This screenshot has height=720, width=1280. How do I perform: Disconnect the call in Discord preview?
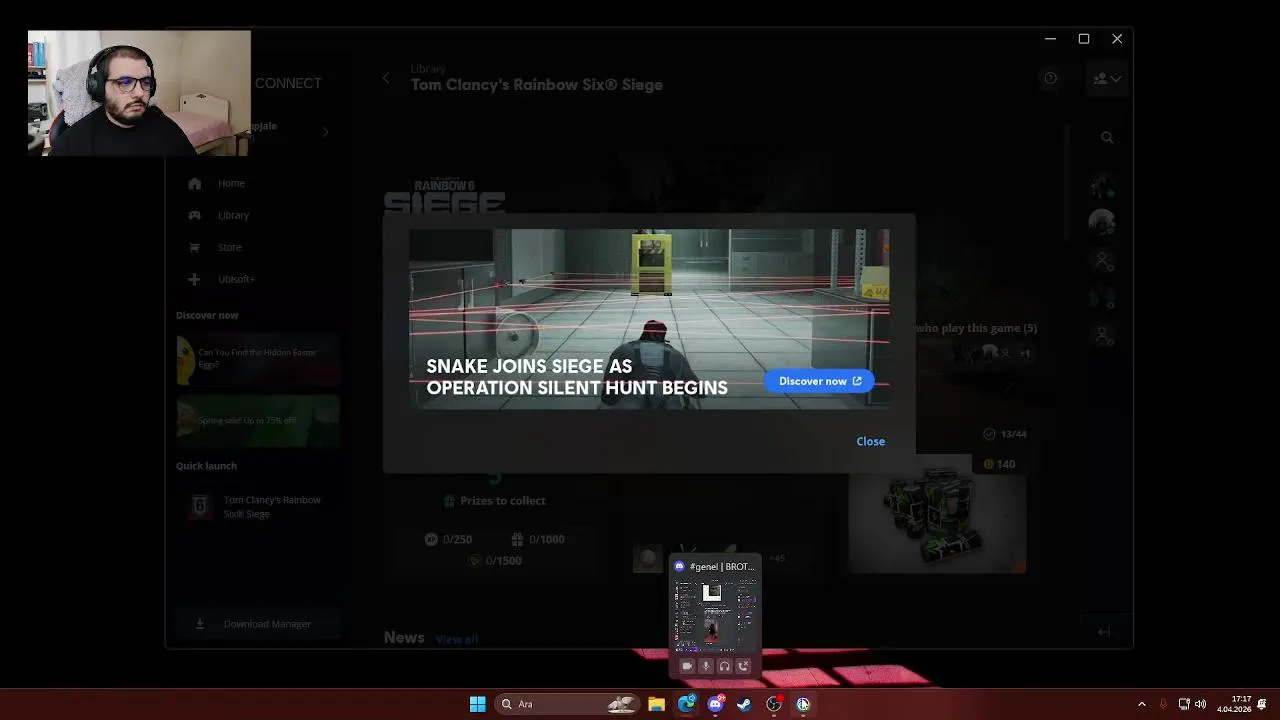743,666
